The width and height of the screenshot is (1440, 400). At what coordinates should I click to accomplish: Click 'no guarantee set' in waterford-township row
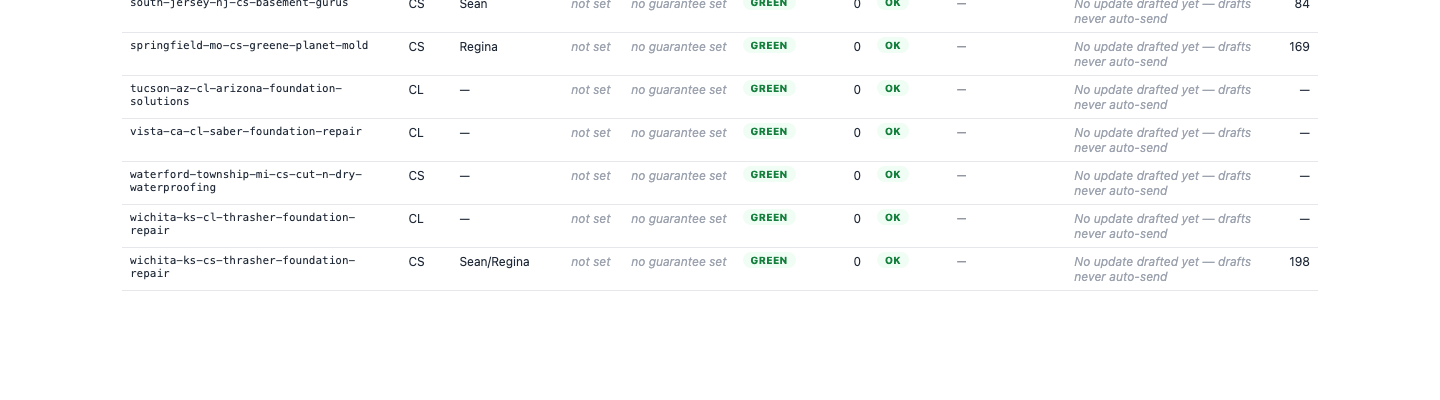(679, 176)
